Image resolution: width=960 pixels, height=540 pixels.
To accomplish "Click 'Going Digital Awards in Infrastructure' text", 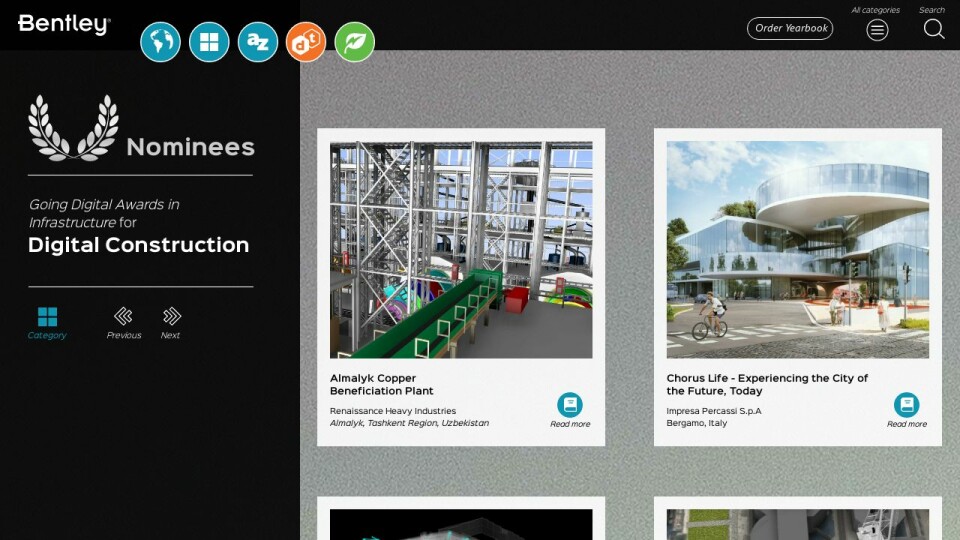I will (104, 213).
